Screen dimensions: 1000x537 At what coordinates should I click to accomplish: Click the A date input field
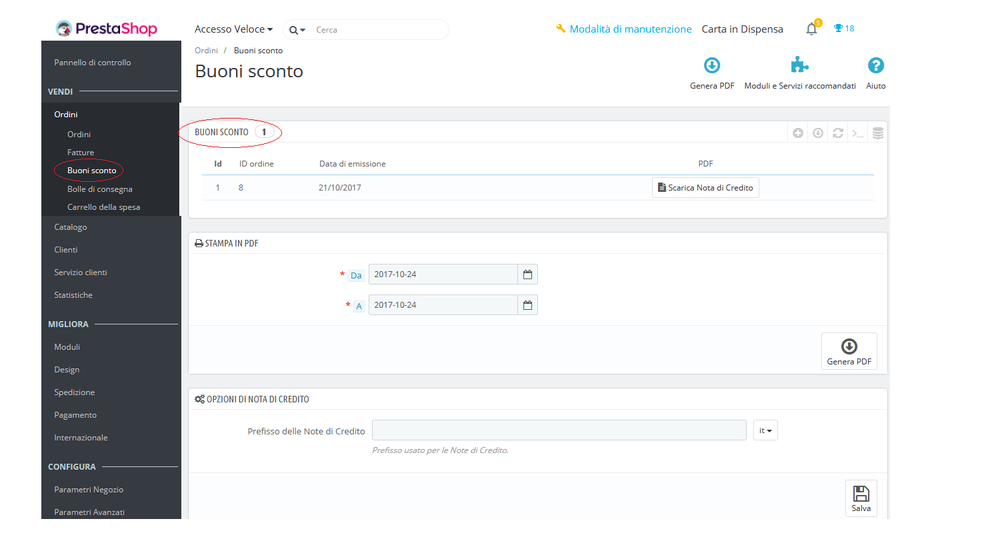[443, 305]
